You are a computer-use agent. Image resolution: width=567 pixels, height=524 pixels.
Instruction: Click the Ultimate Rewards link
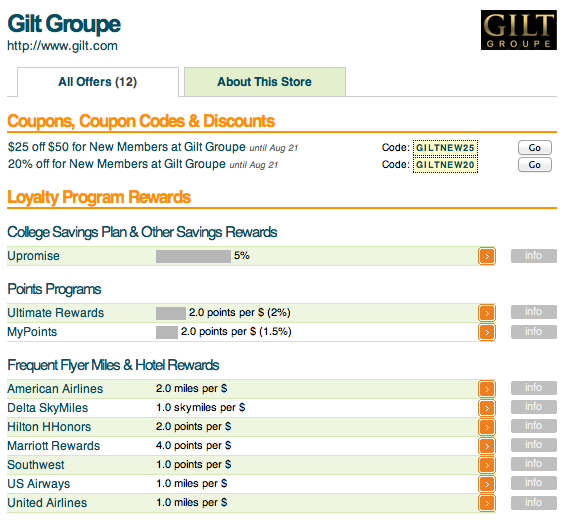[56, 313]
